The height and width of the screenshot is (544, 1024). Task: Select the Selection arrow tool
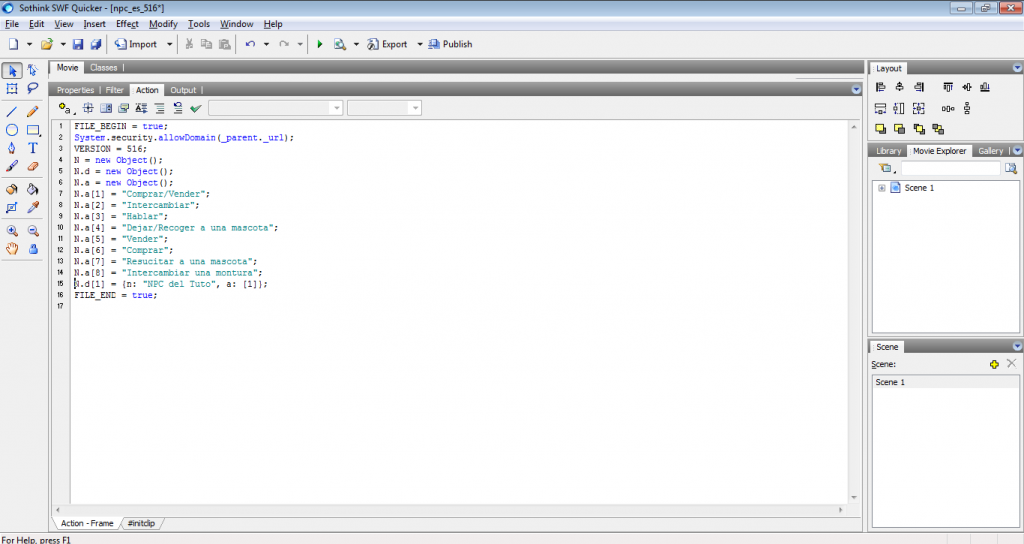coord(12,71)
